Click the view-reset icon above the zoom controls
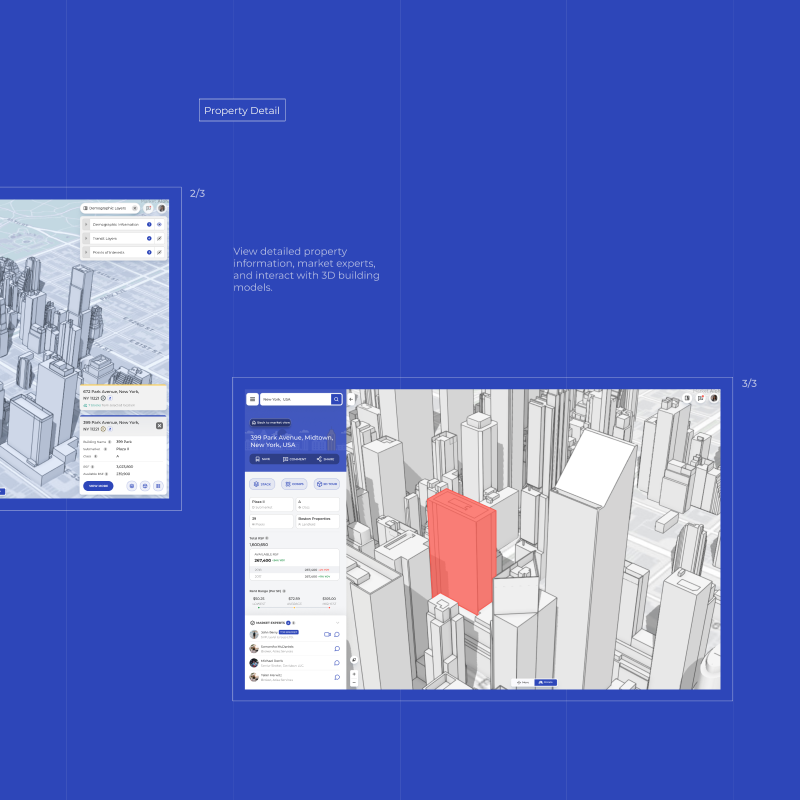 point(354,660)
